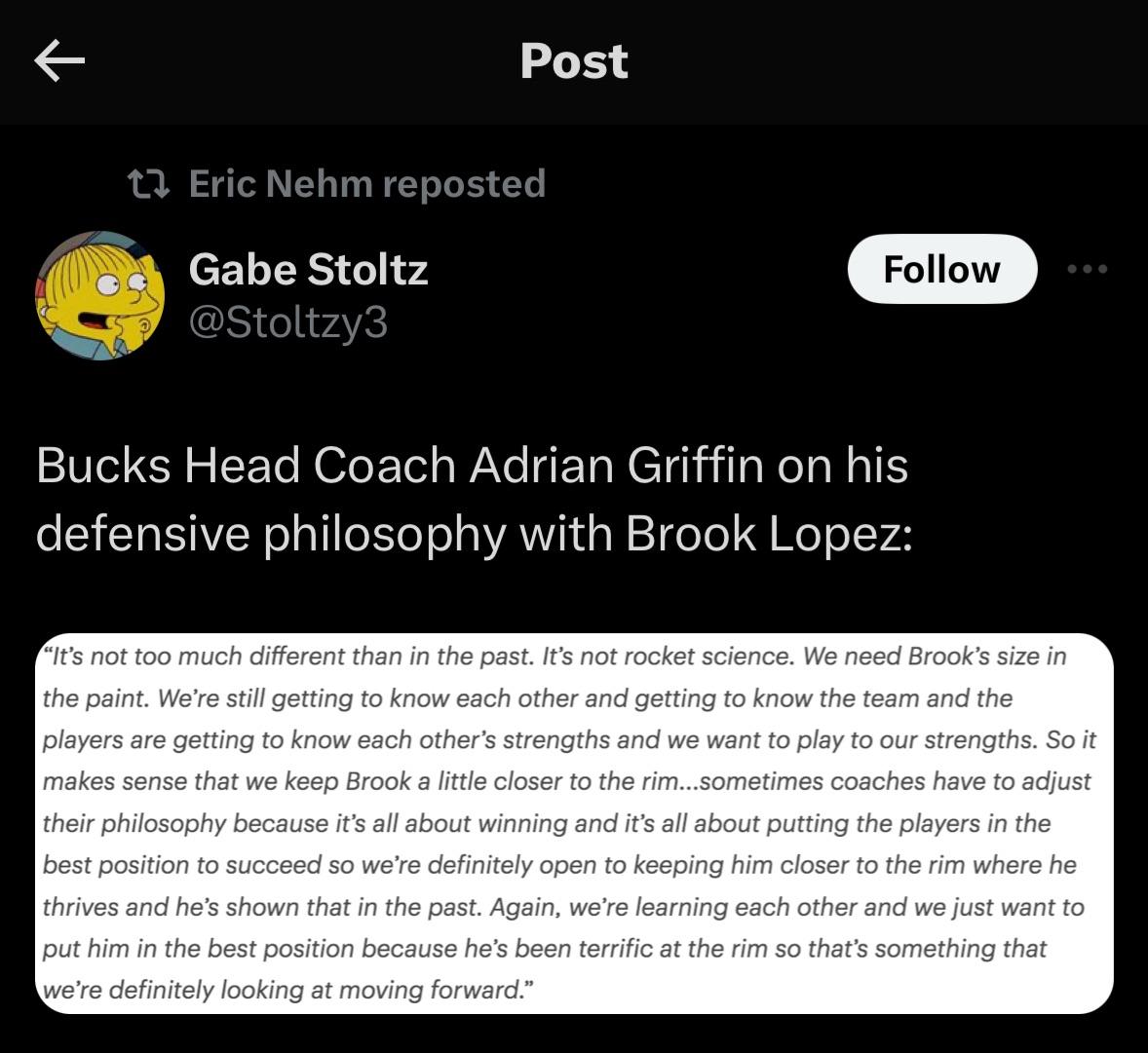Open the attached Adrian Griffin quote image
Screen dimensions: 1148x1053
(x=575, y=823)
